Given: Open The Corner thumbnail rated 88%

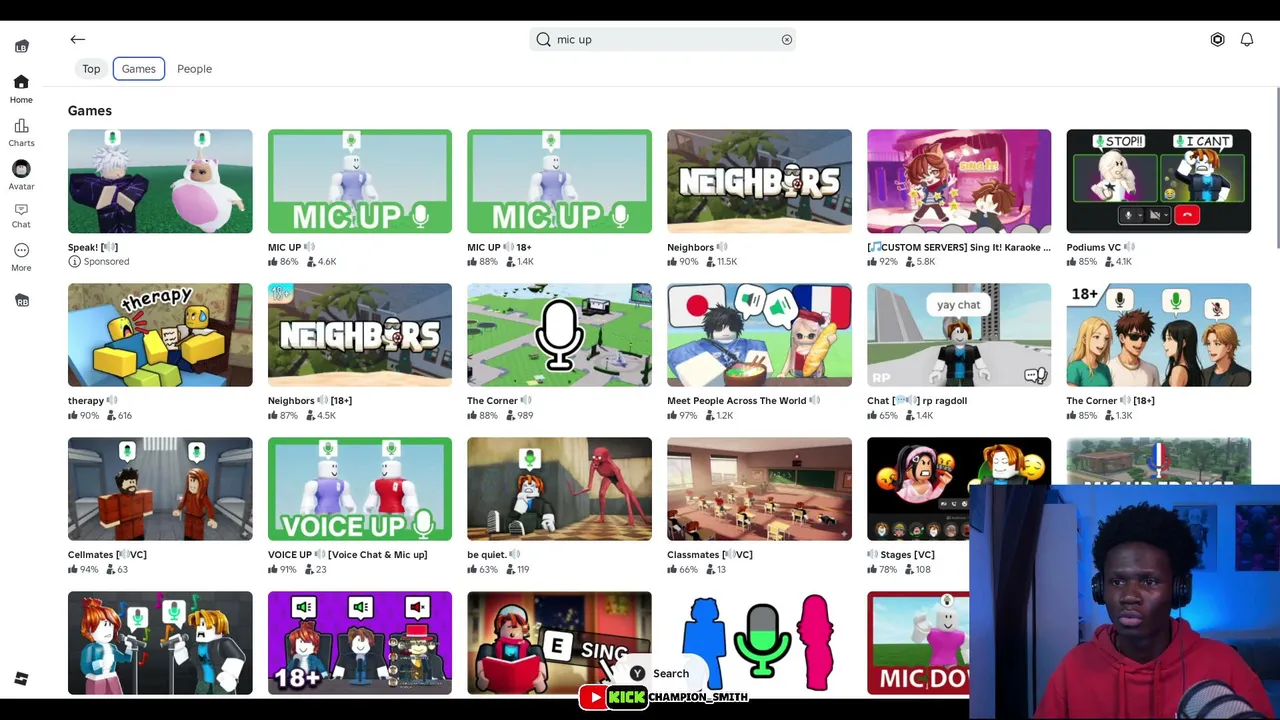Looking at the screenshot, I should [x=559, y=335].
